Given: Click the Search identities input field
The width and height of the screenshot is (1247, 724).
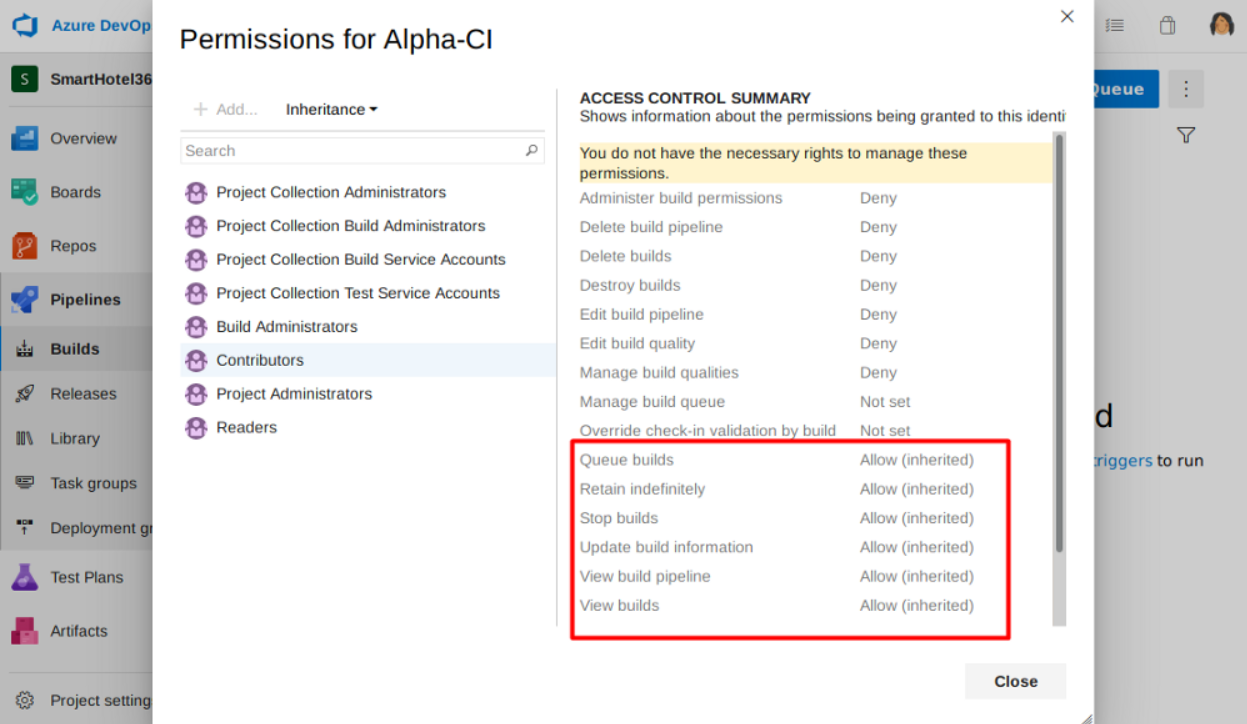Looking at the screenshot, I should (352, 151).
